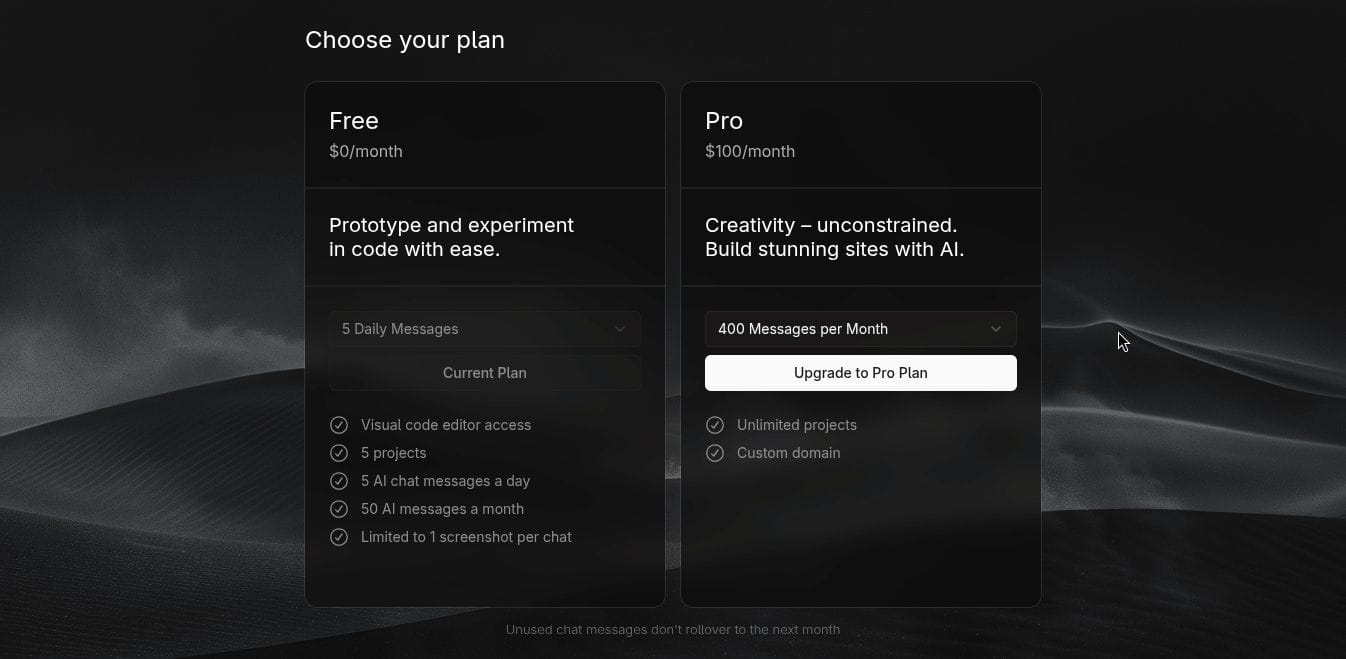Click the Current Plan button
Screen dimensions: 1346x659
tap(484, 372)
